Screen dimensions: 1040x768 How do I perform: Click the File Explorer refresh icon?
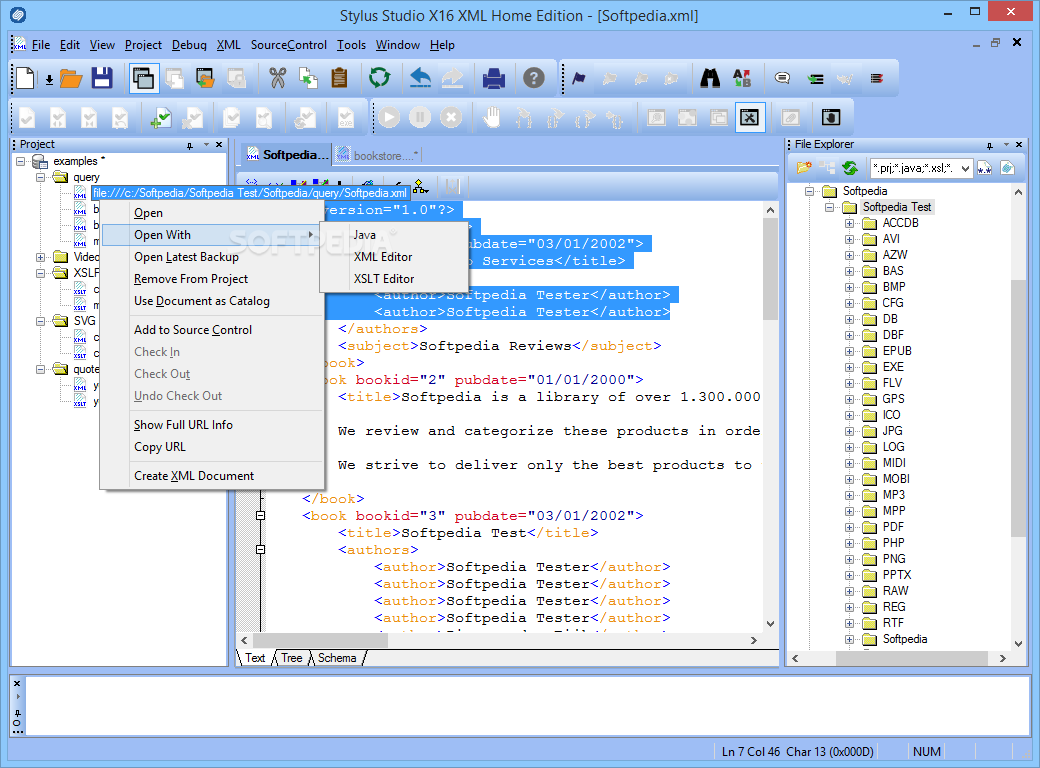[850, 168]
